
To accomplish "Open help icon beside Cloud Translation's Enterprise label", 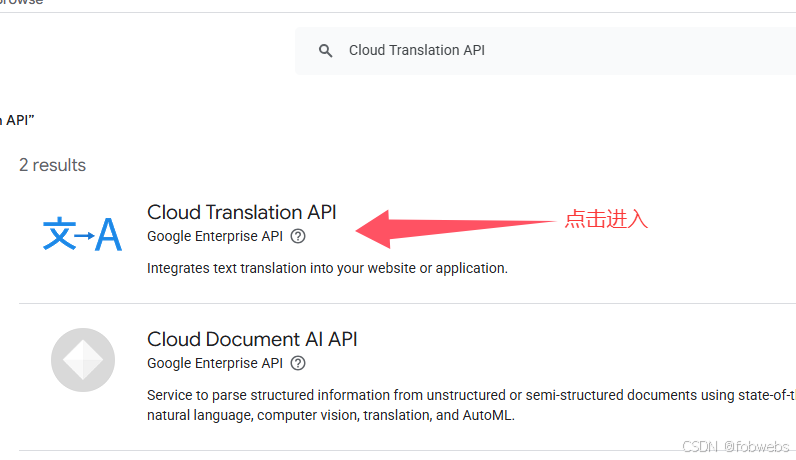I will click(x=298, y=236).
